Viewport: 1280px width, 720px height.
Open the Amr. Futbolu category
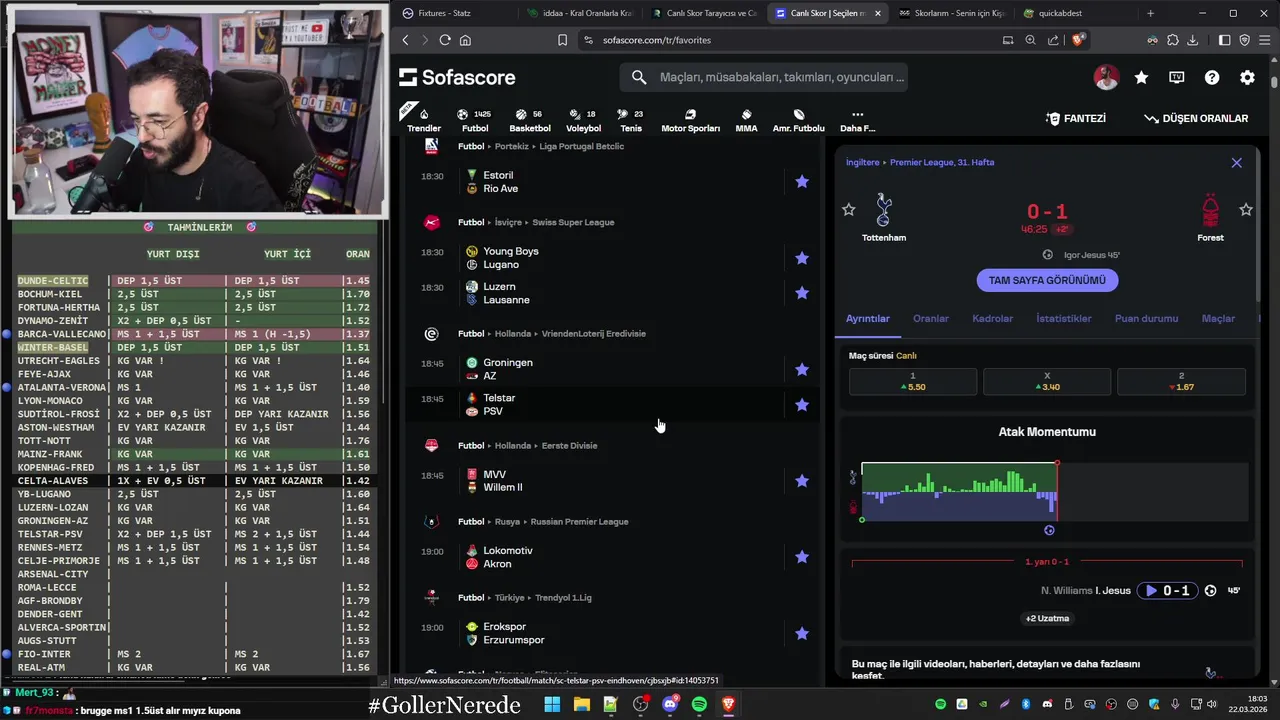tap(799, 120)
